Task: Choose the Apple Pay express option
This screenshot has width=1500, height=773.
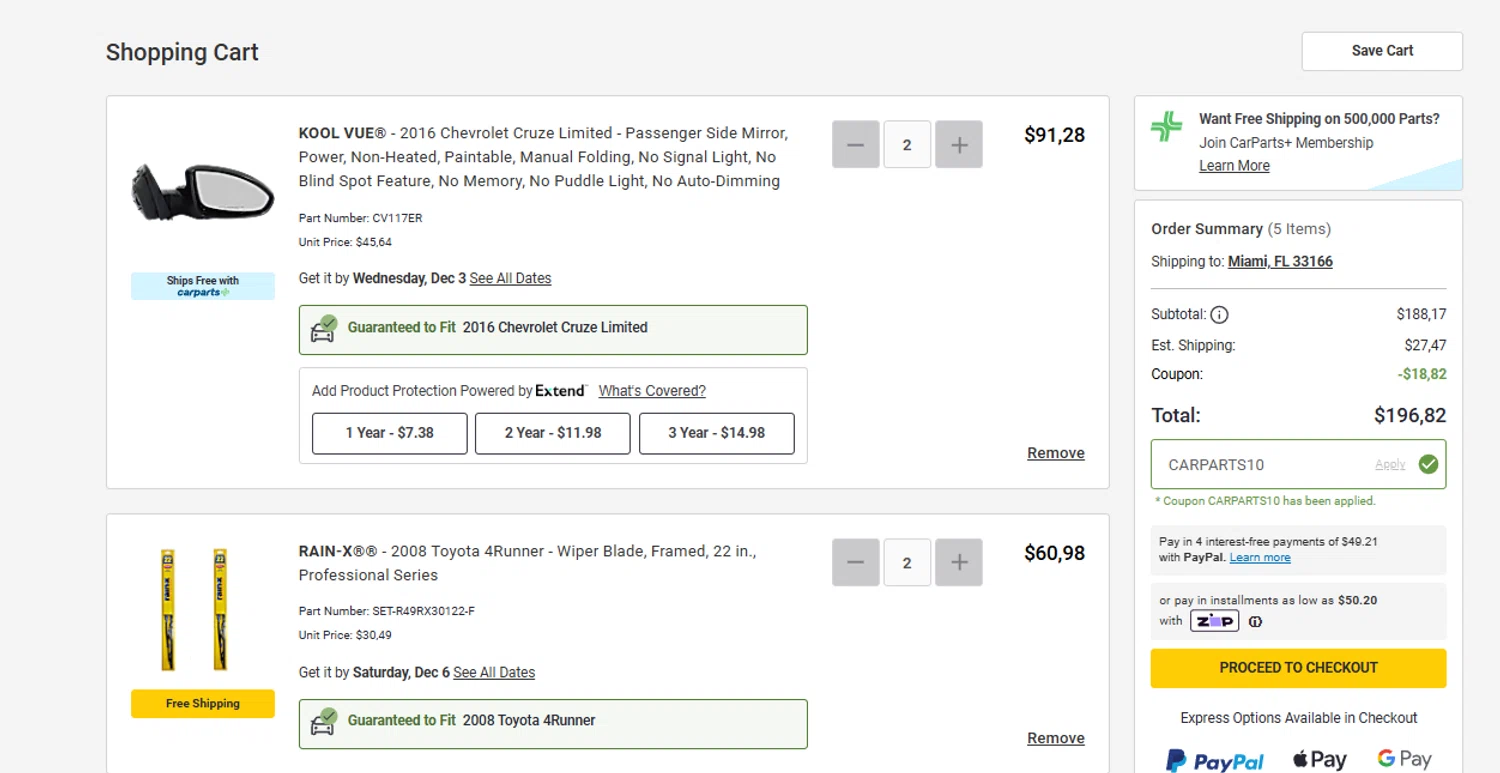Action: click(x=1319, y=760)
